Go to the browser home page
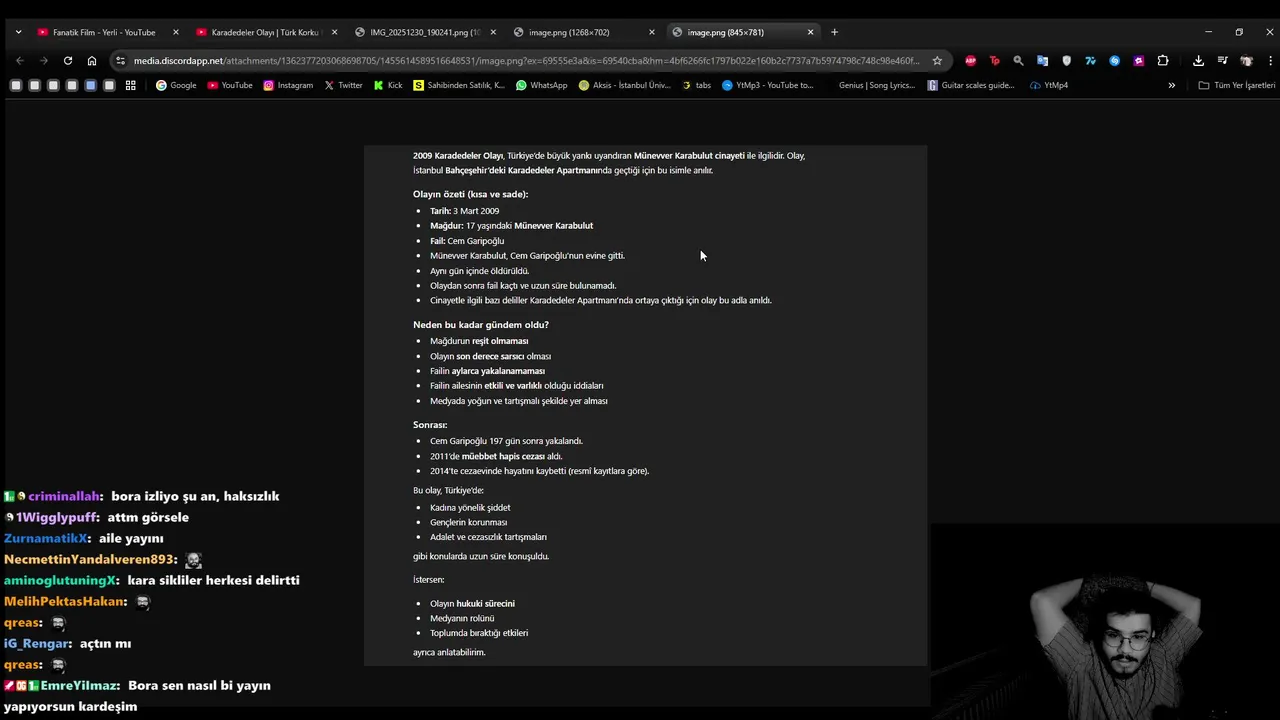The height and width of the screenshot is (720, 1280). [x=92, y=61]
